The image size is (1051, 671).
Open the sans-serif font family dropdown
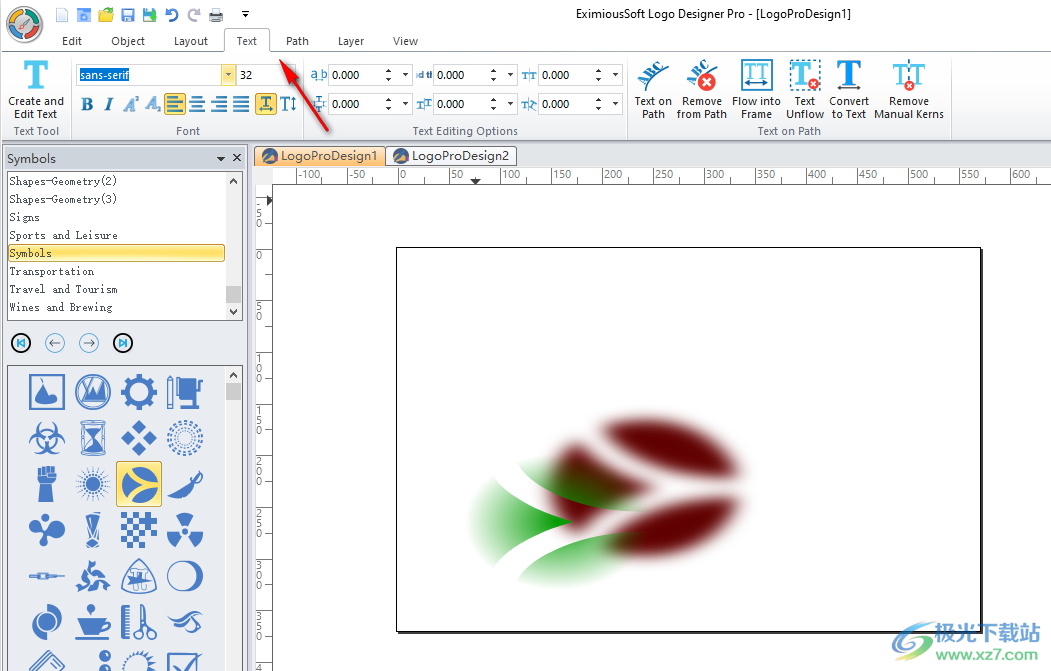228,74
